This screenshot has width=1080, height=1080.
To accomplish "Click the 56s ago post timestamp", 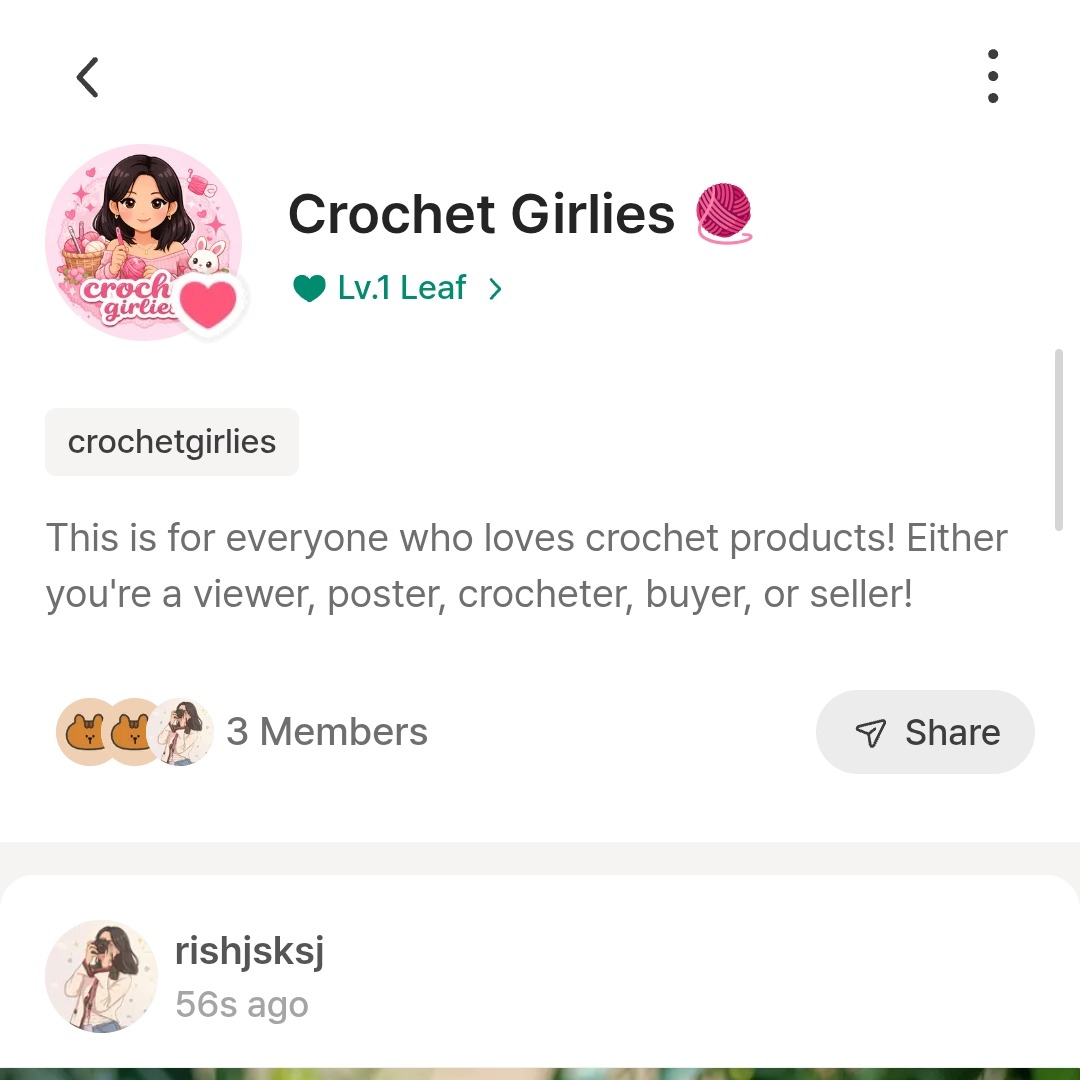I will pyautogui.click(x=241, y=1004).
